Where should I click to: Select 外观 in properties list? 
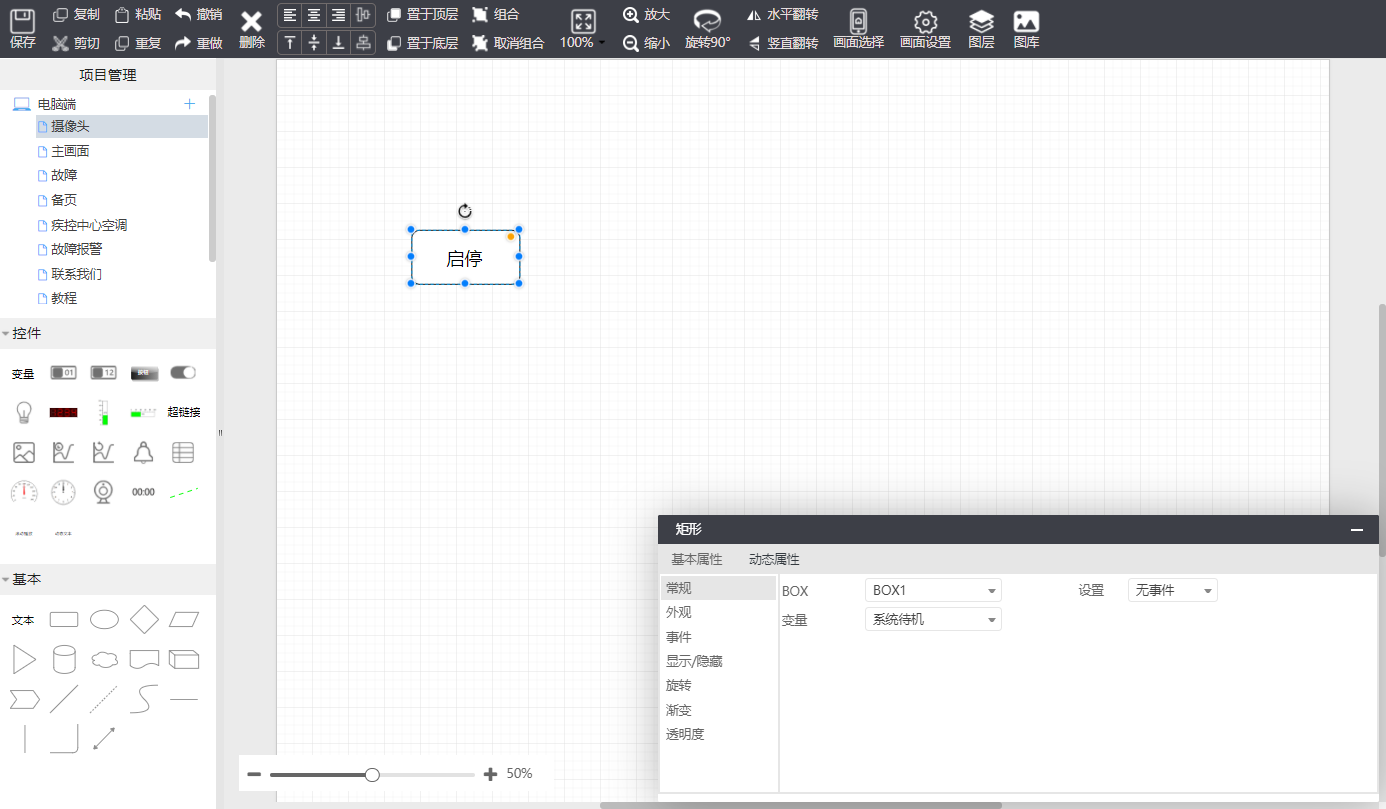coord(679,612)
